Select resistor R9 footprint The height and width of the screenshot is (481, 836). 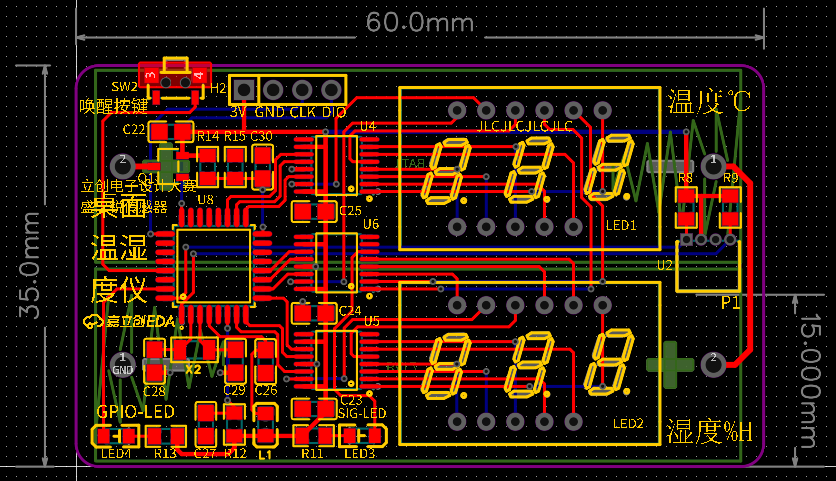[730, 207]
